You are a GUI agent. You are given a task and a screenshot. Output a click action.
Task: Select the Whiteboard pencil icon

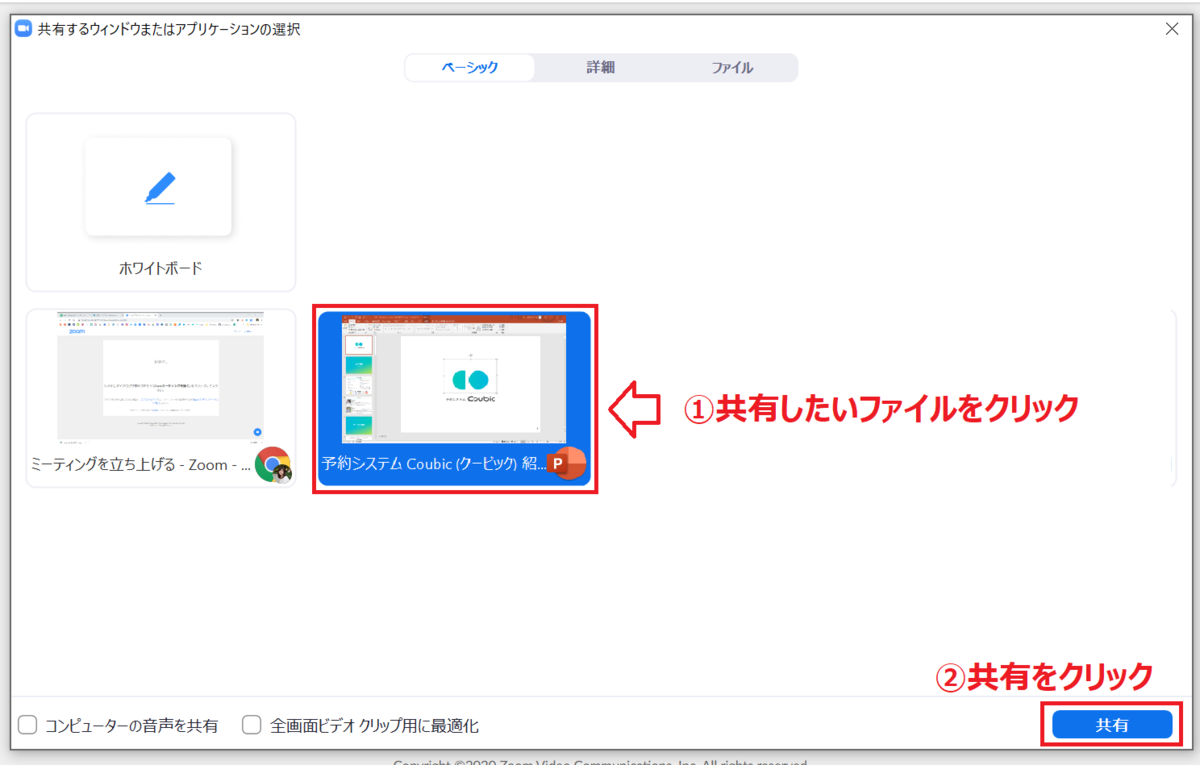click(x=159, y=188)
